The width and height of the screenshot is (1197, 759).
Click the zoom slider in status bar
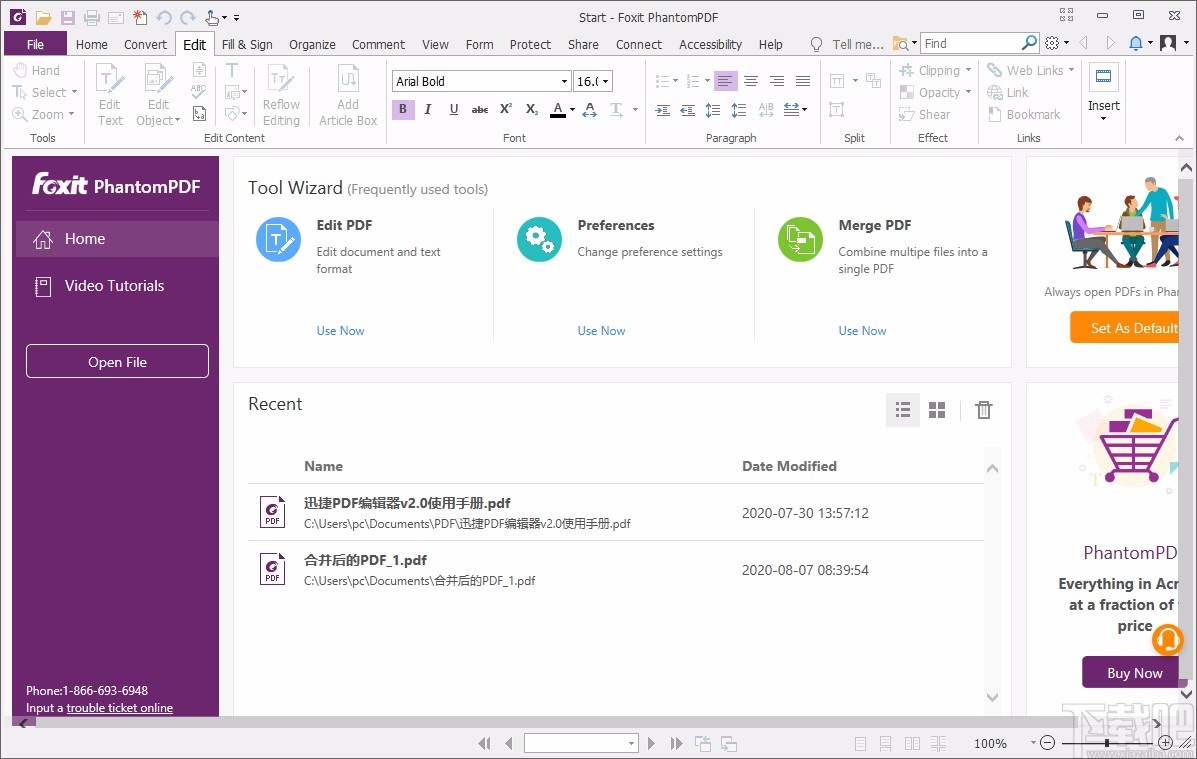(1106, 743)
